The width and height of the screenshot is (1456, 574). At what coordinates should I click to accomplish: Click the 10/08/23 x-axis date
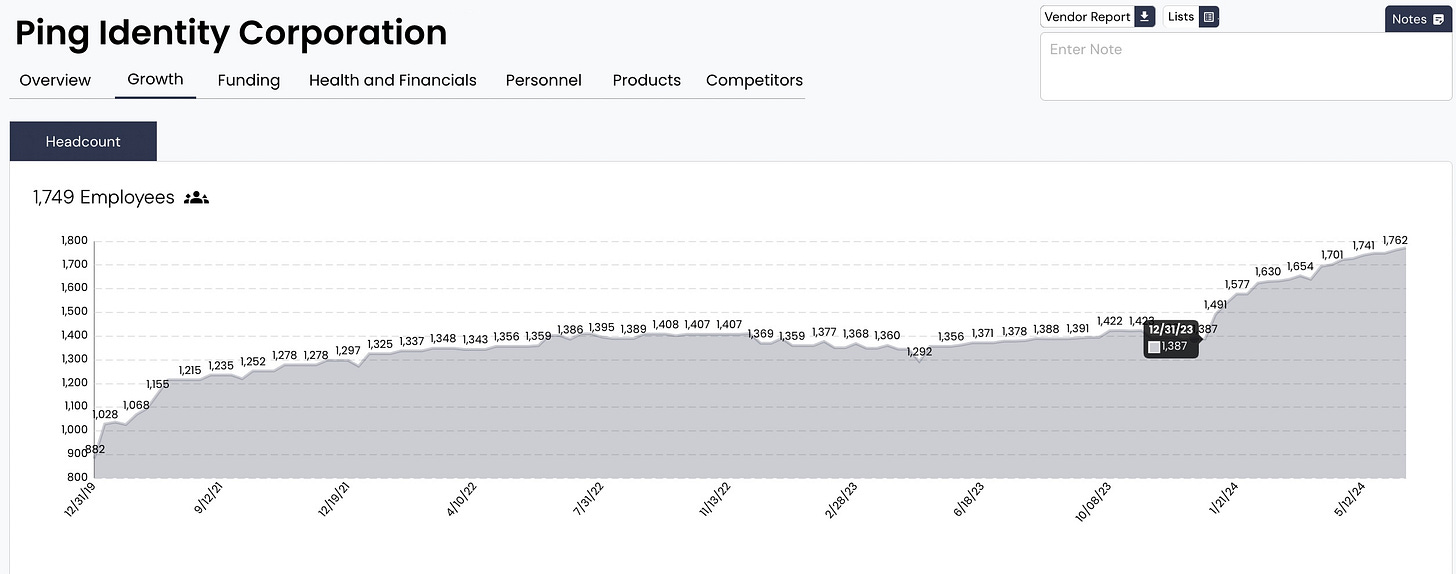point(1093,501)
